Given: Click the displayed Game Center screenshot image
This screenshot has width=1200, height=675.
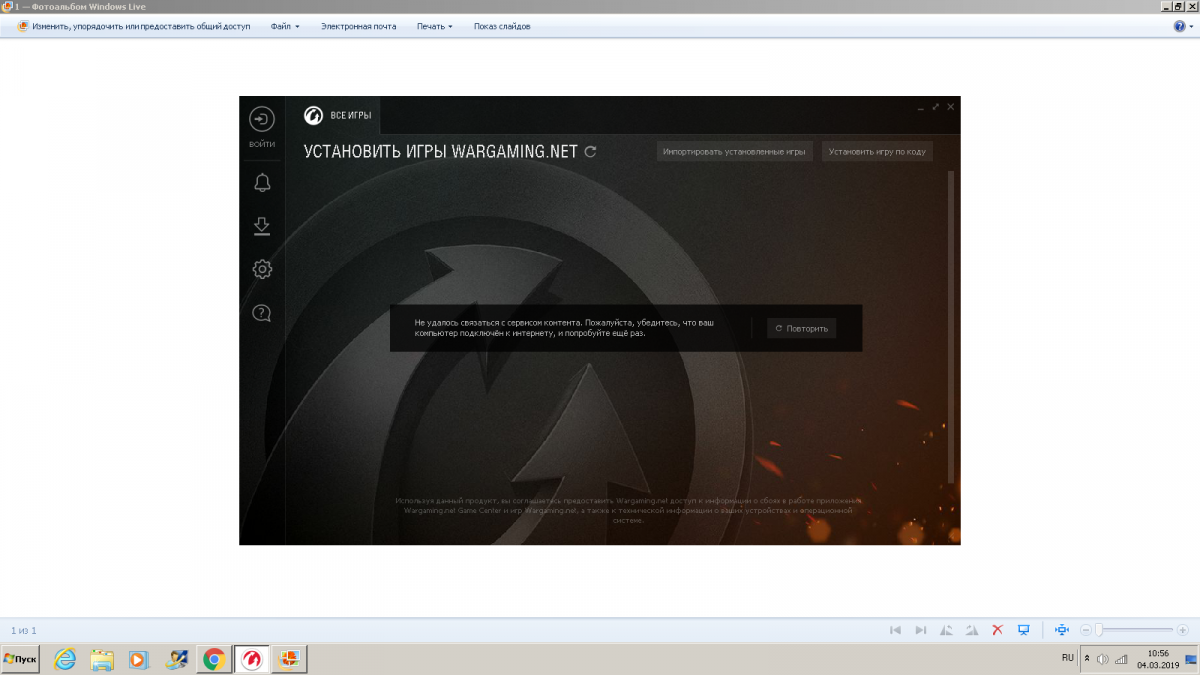Looking at the screenshot, I should tap(600, 320).
